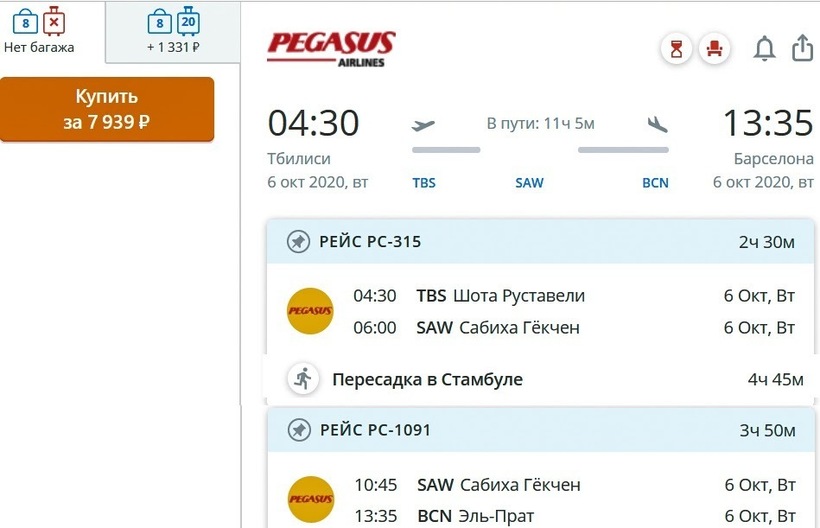Click the SAW stopover code link
Image resolution: width=820 pixels, height=528 pixels.
pyautogui.click(x=529, y=183)
